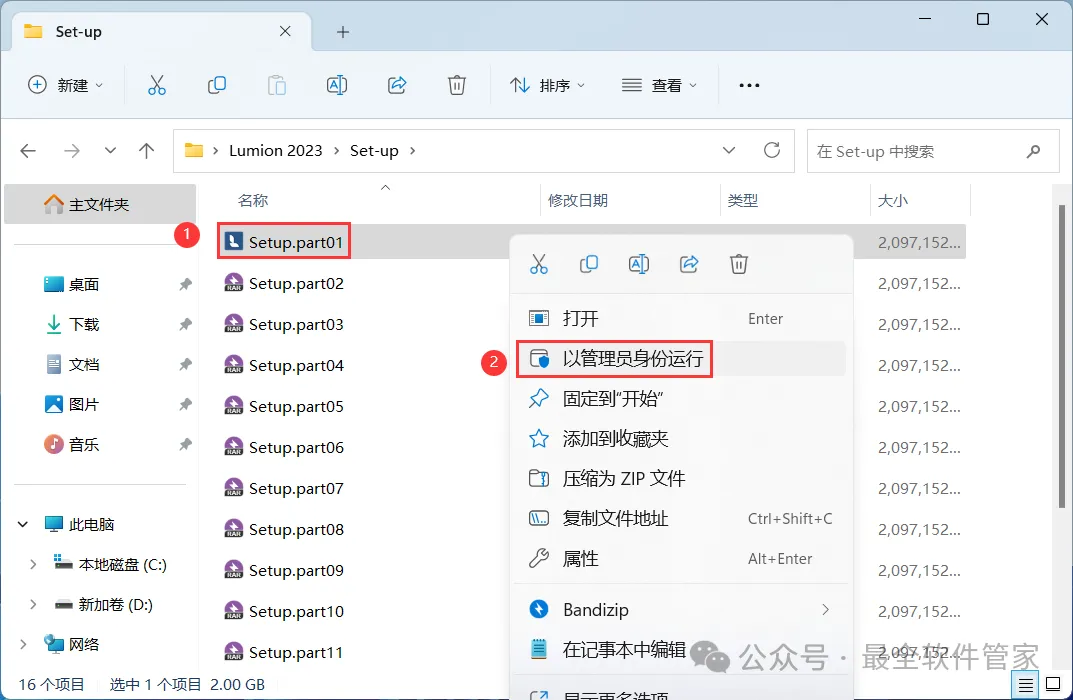
Task: Go up one folder level arrow
Action: tap(146, 151)
